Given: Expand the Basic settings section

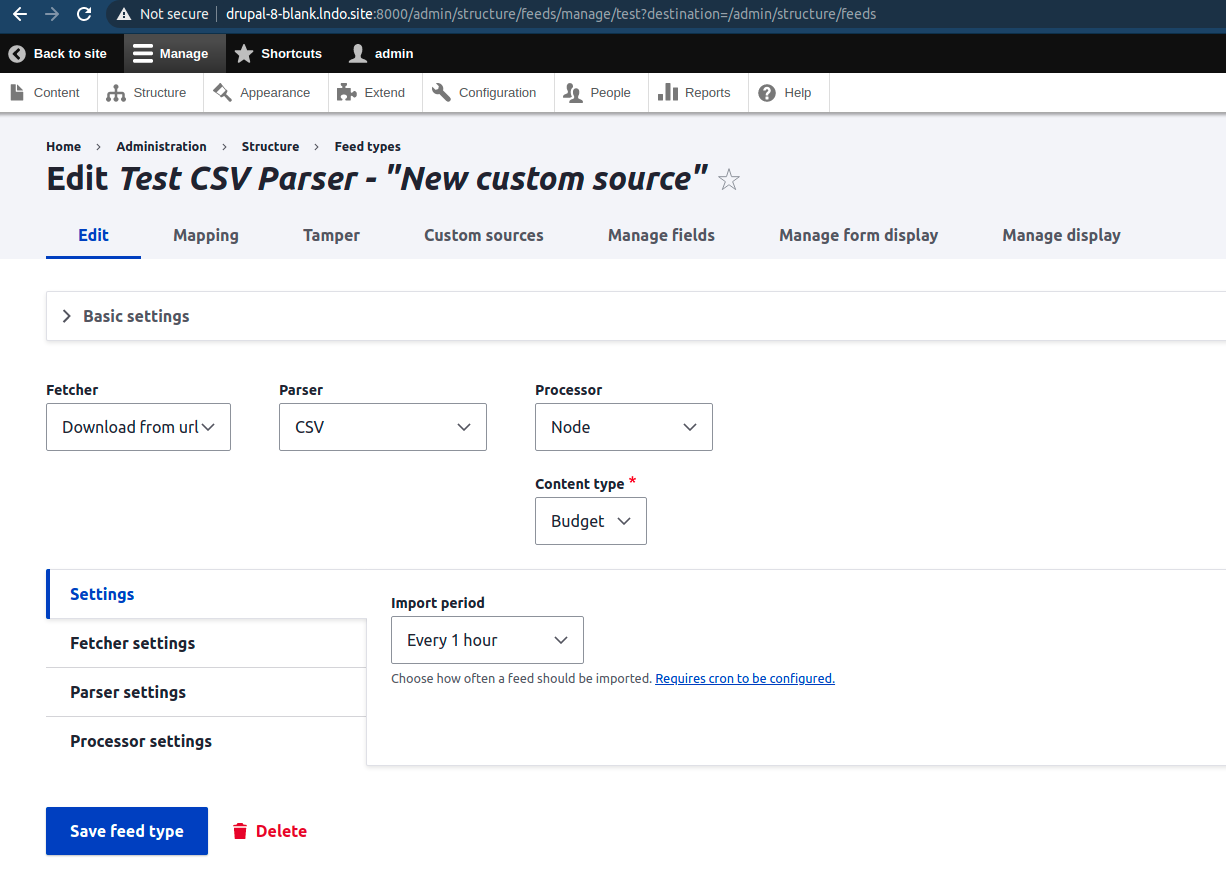Looking at the screenshot, I should click(135, 315).
